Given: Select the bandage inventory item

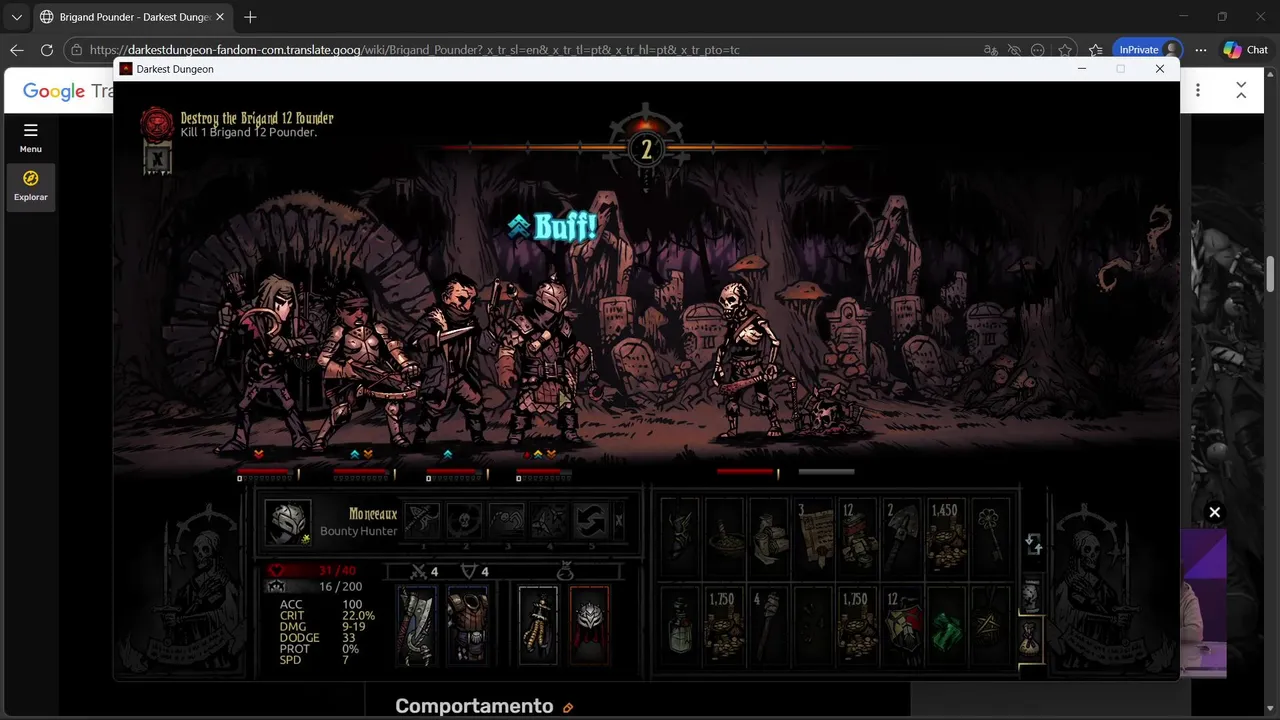Looking at the screenshot, I should 768,539.
